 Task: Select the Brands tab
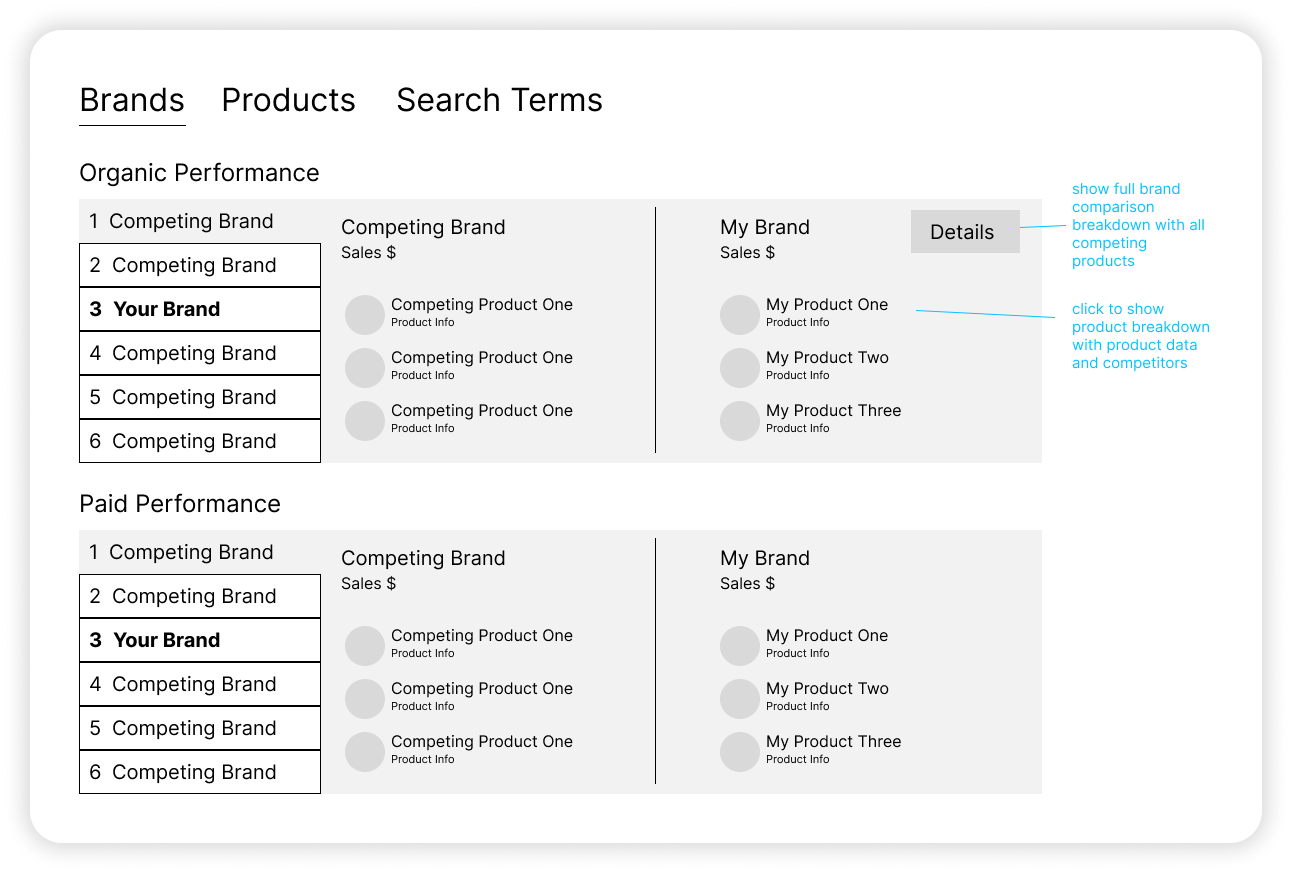132,100
